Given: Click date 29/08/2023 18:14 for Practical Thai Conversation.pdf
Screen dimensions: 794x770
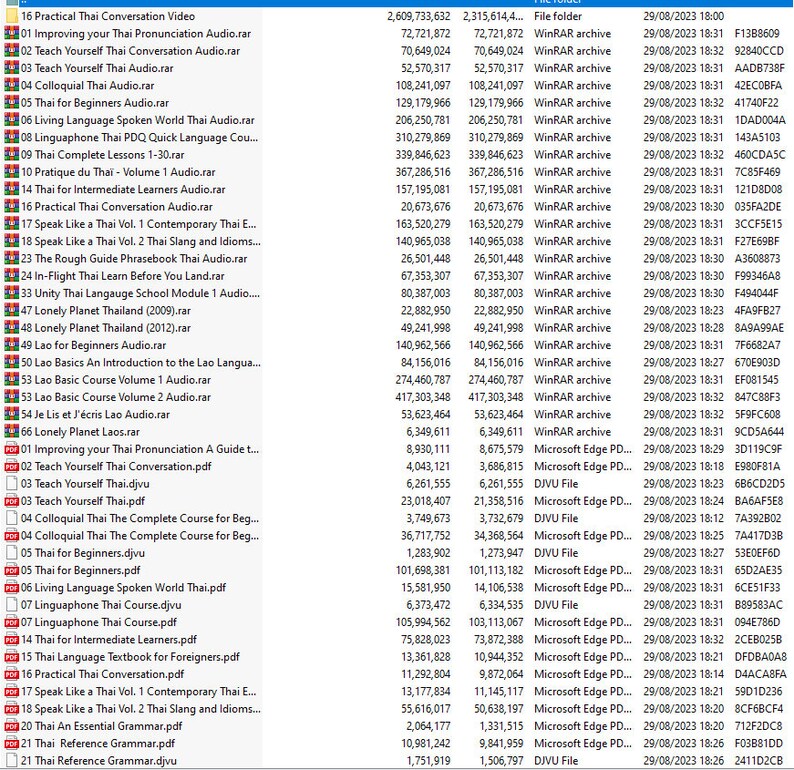Looking at the screenshot, I should [684, 674].
